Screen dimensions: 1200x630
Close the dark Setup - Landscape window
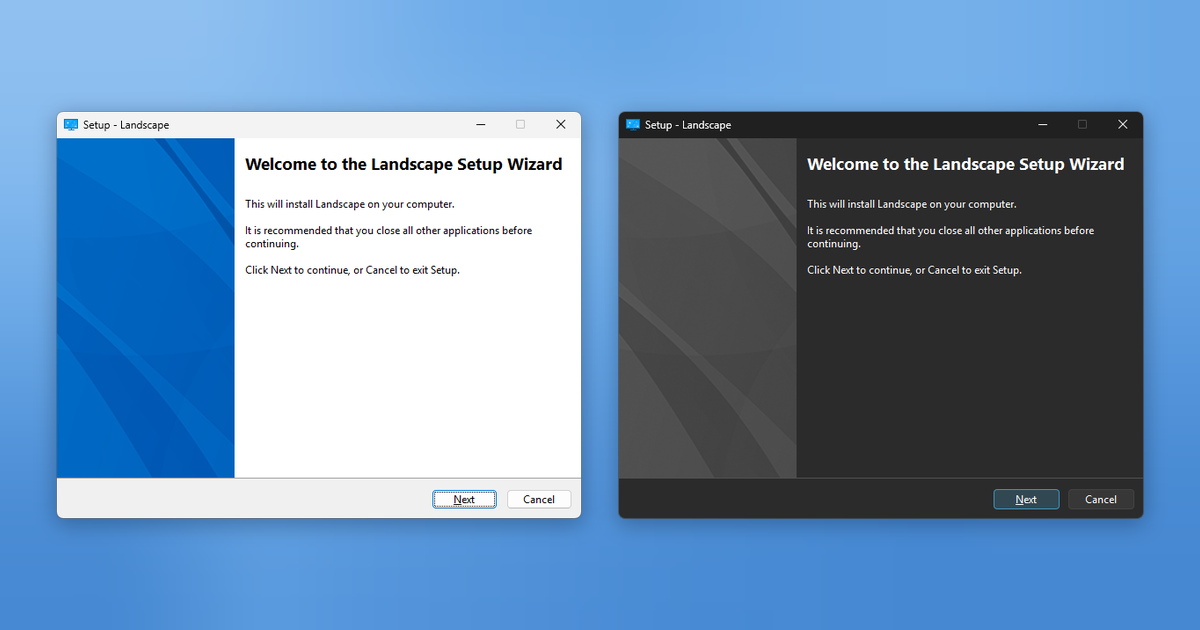click(1123, 125)
